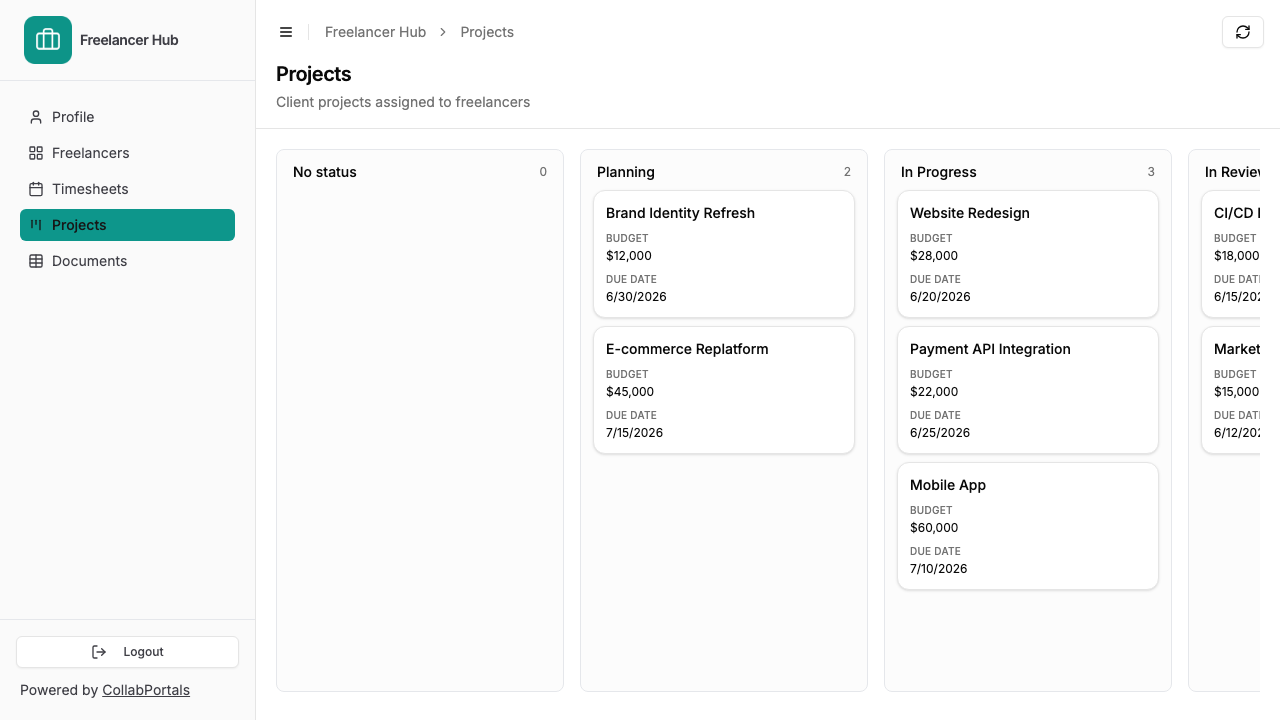Select Projects in the sidebar

pyautogui.click(x=127, y=225)
